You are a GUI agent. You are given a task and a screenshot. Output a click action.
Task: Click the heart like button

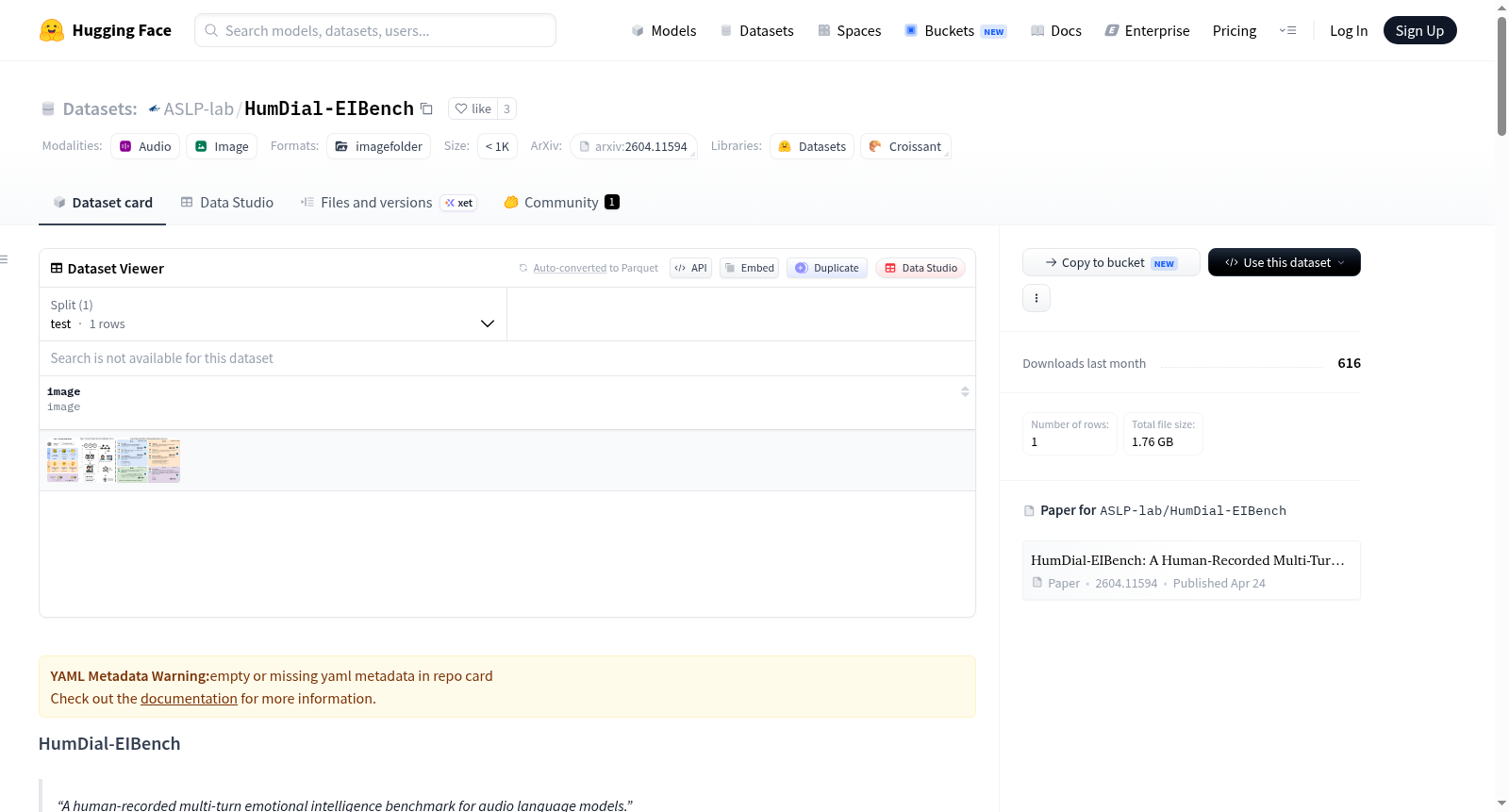pos(473,108)
